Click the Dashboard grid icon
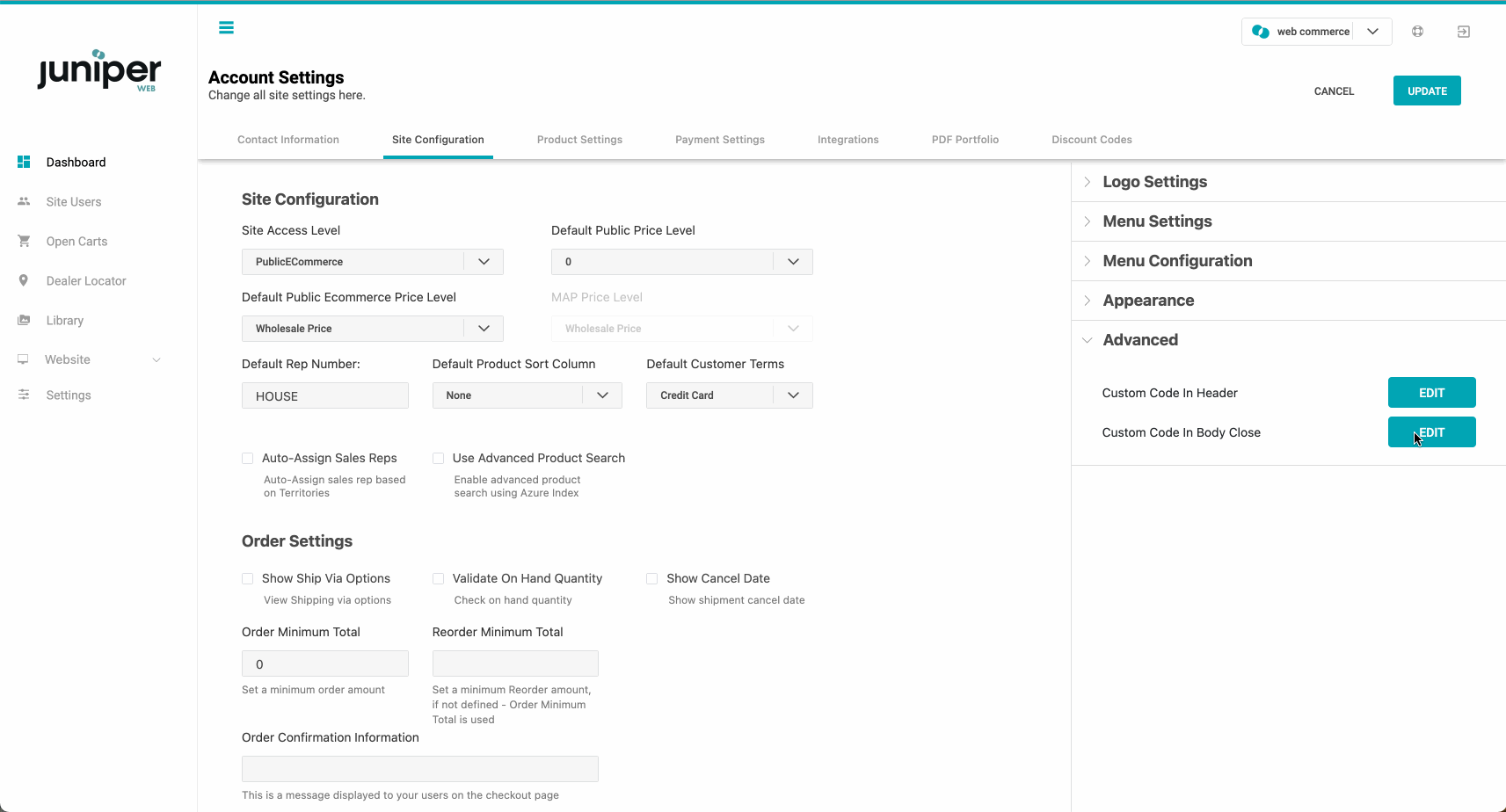The width and height of the screenshot is (1506, 812). 24,162
